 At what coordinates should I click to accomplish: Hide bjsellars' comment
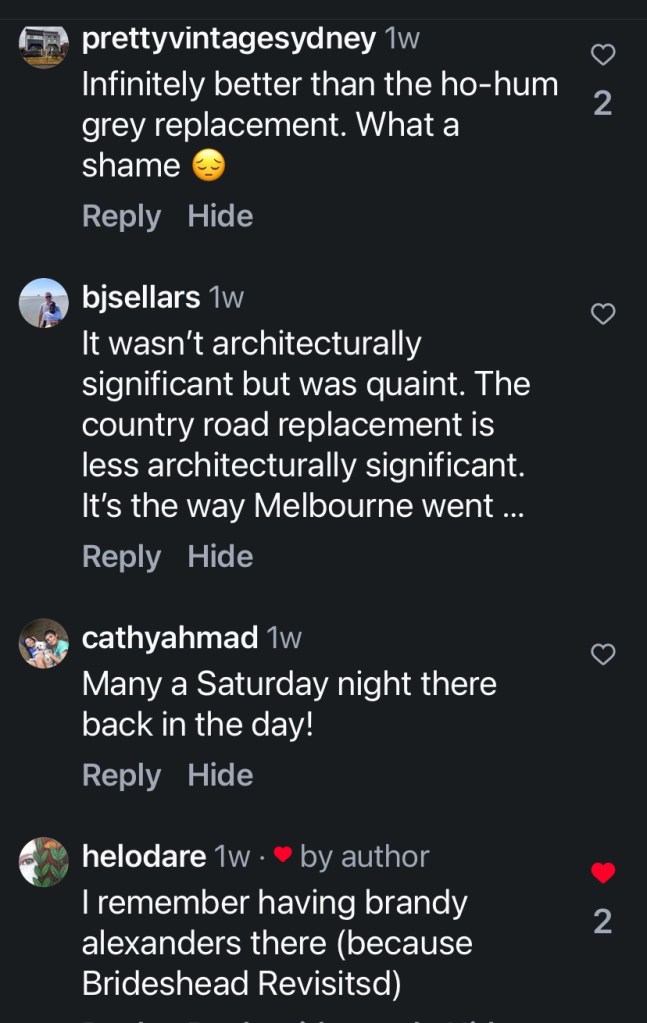(220, 556)
